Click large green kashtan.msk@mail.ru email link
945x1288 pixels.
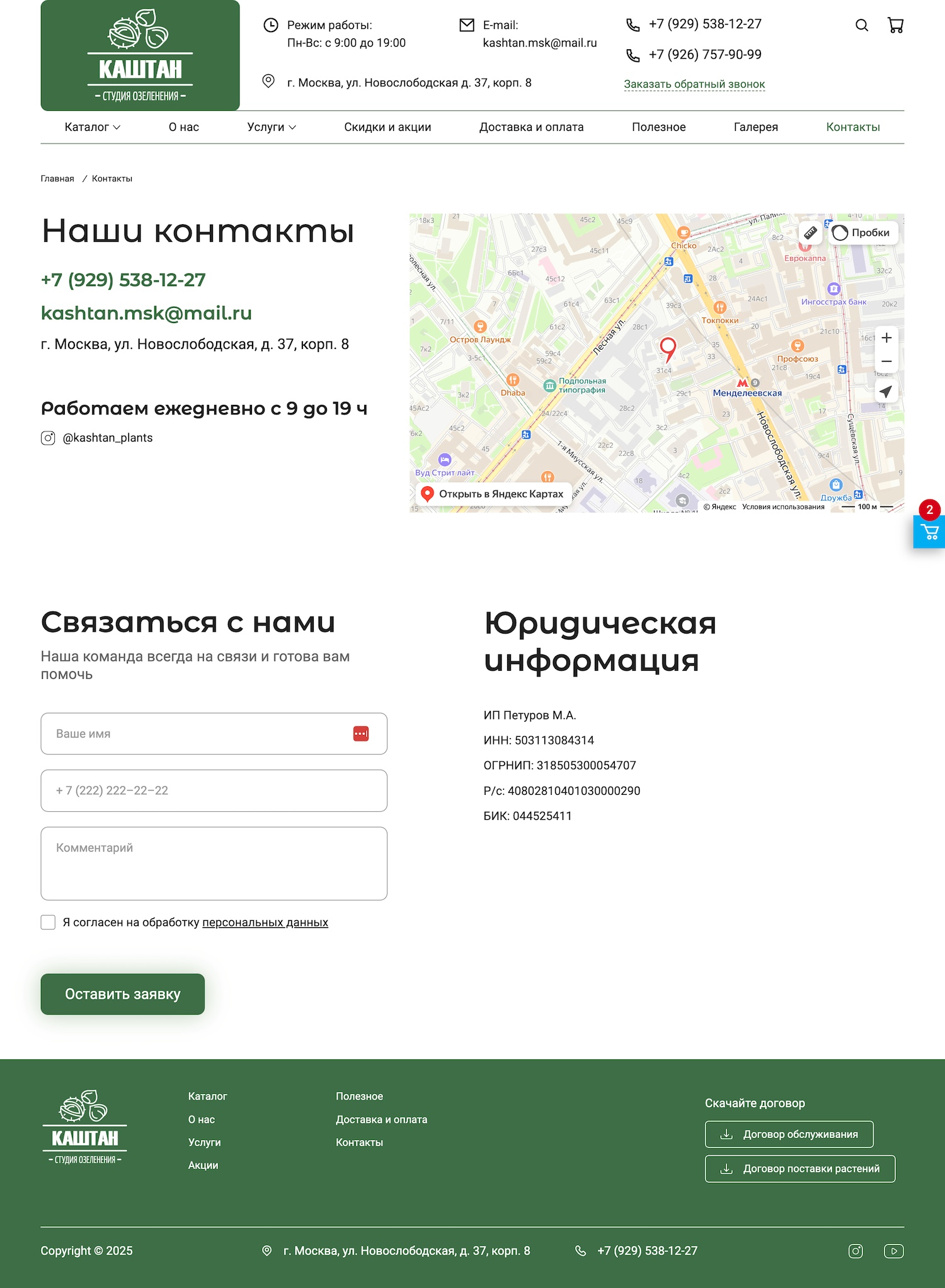146,313
